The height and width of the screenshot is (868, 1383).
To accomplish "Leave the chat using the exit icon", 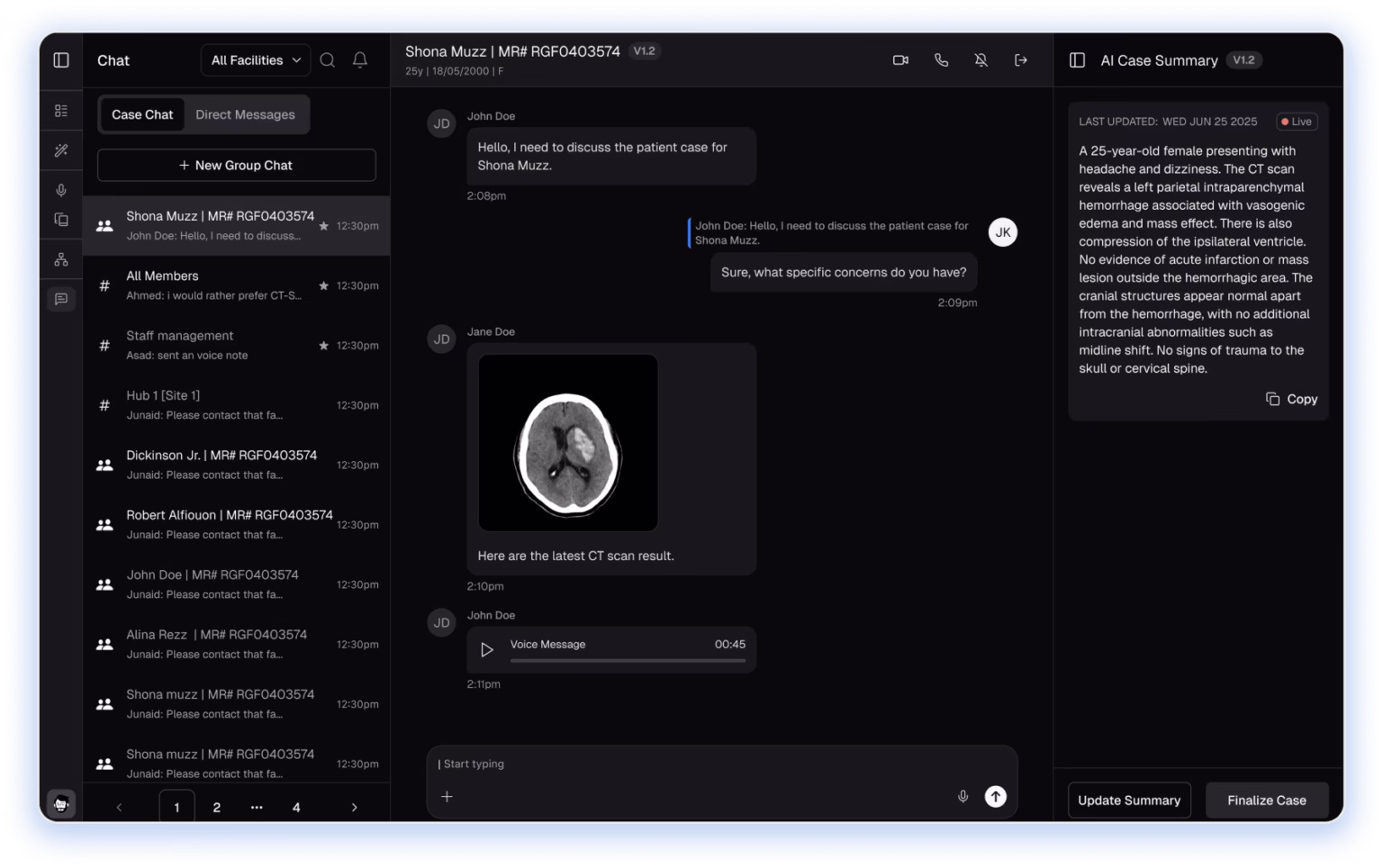I will 1020,60.
